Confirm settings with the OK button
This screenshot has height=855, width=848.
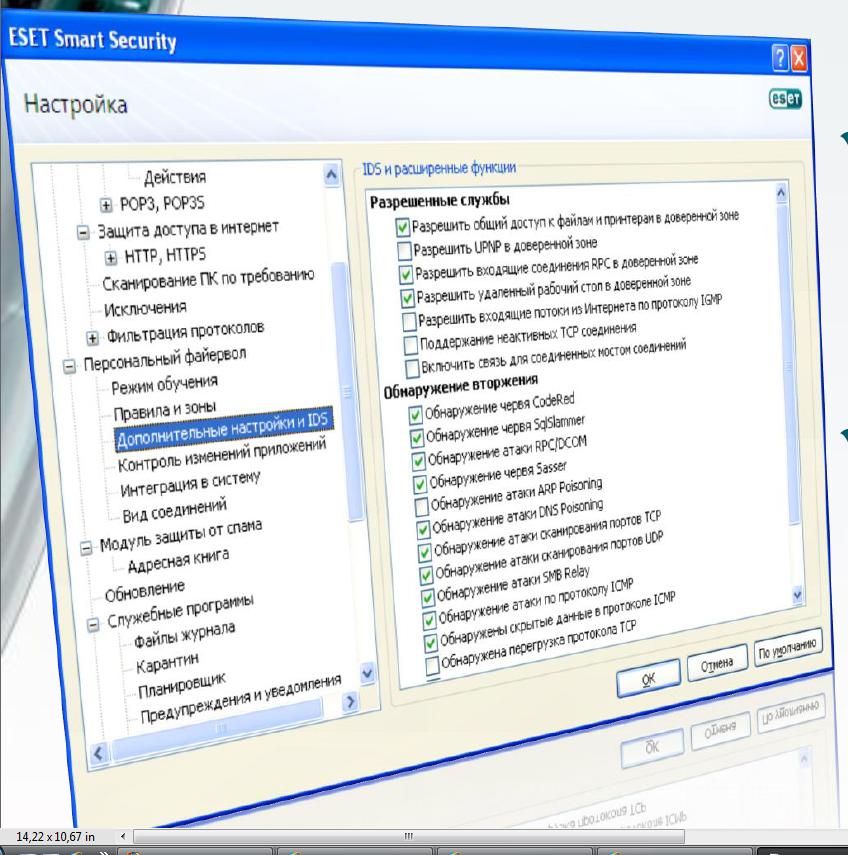[648, 678]
